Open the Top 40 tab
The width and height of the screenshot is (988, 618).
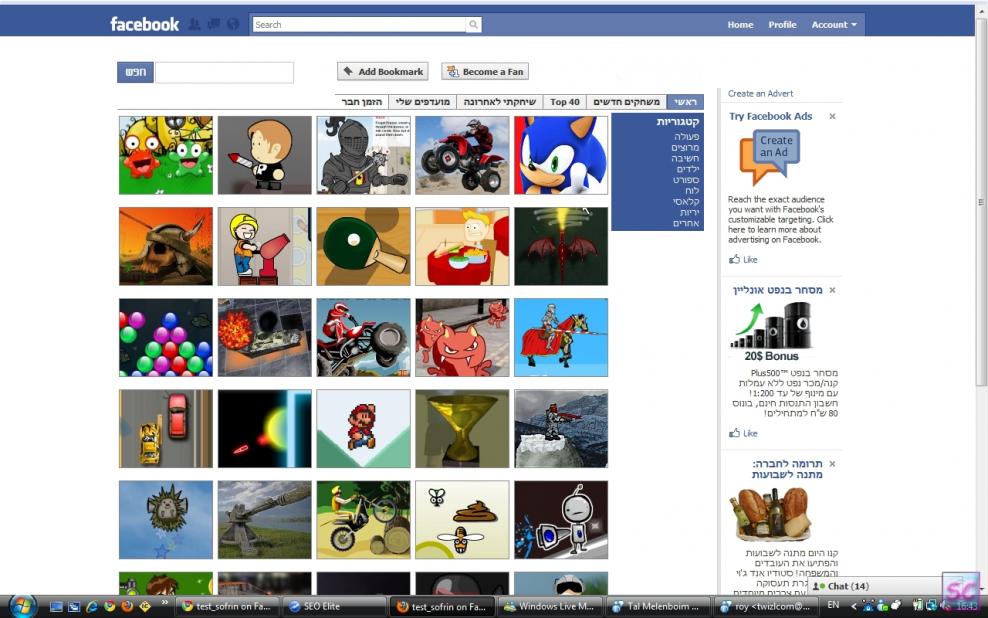tap(565, 102)
